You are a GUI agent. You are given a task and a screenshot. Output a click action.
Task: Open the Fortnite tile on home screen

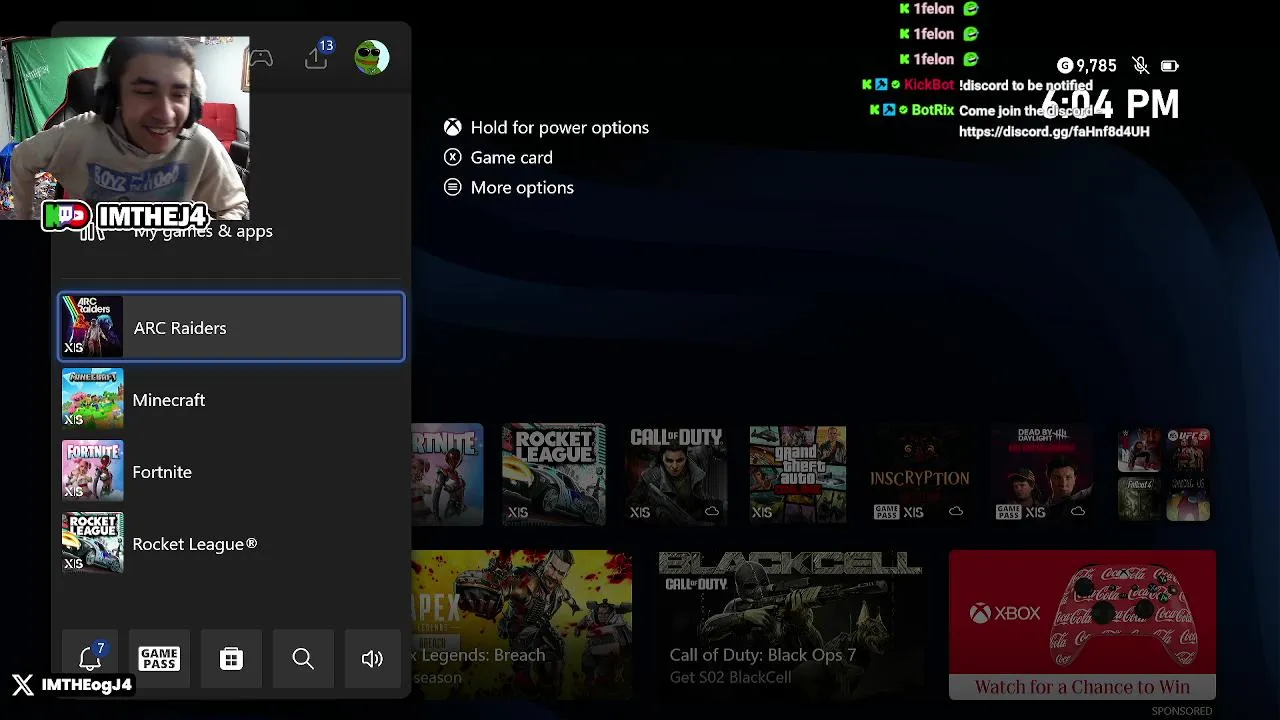point(447,474)
